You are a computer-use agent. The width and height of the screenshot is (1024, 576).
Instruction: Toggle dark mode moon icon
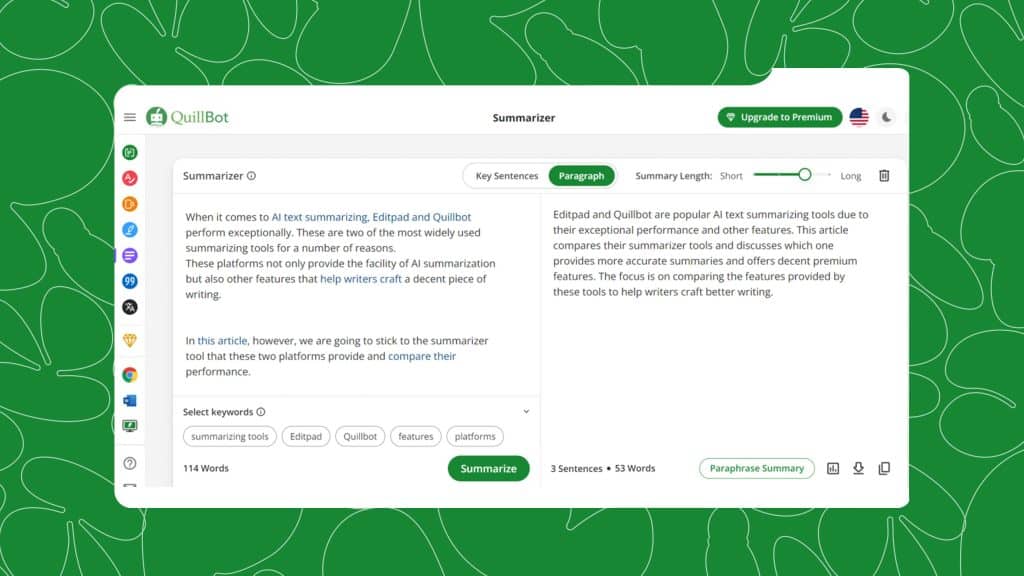pyautogui.click(x=887, y=117)
